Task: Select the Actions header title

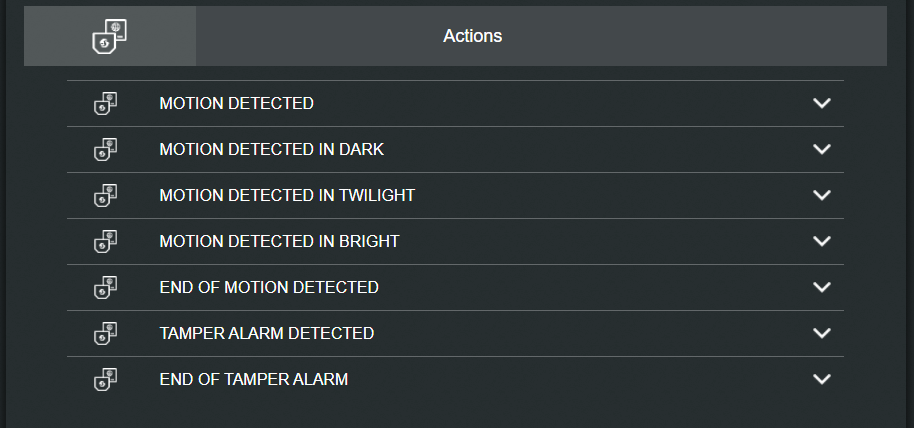Action: coord(472,36)
